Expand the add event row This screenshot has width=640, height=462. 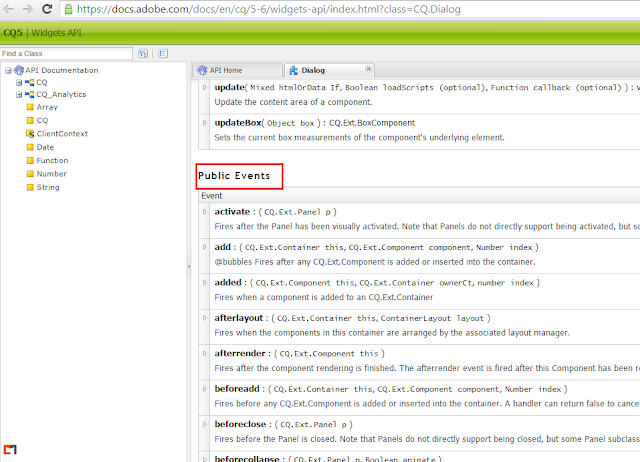coord(205,247)
